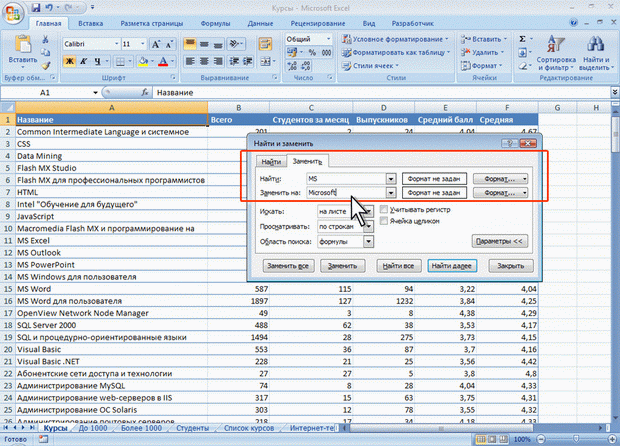
Task: Increase decimal places
Action: pyautogui.click(x=292, y=66)
